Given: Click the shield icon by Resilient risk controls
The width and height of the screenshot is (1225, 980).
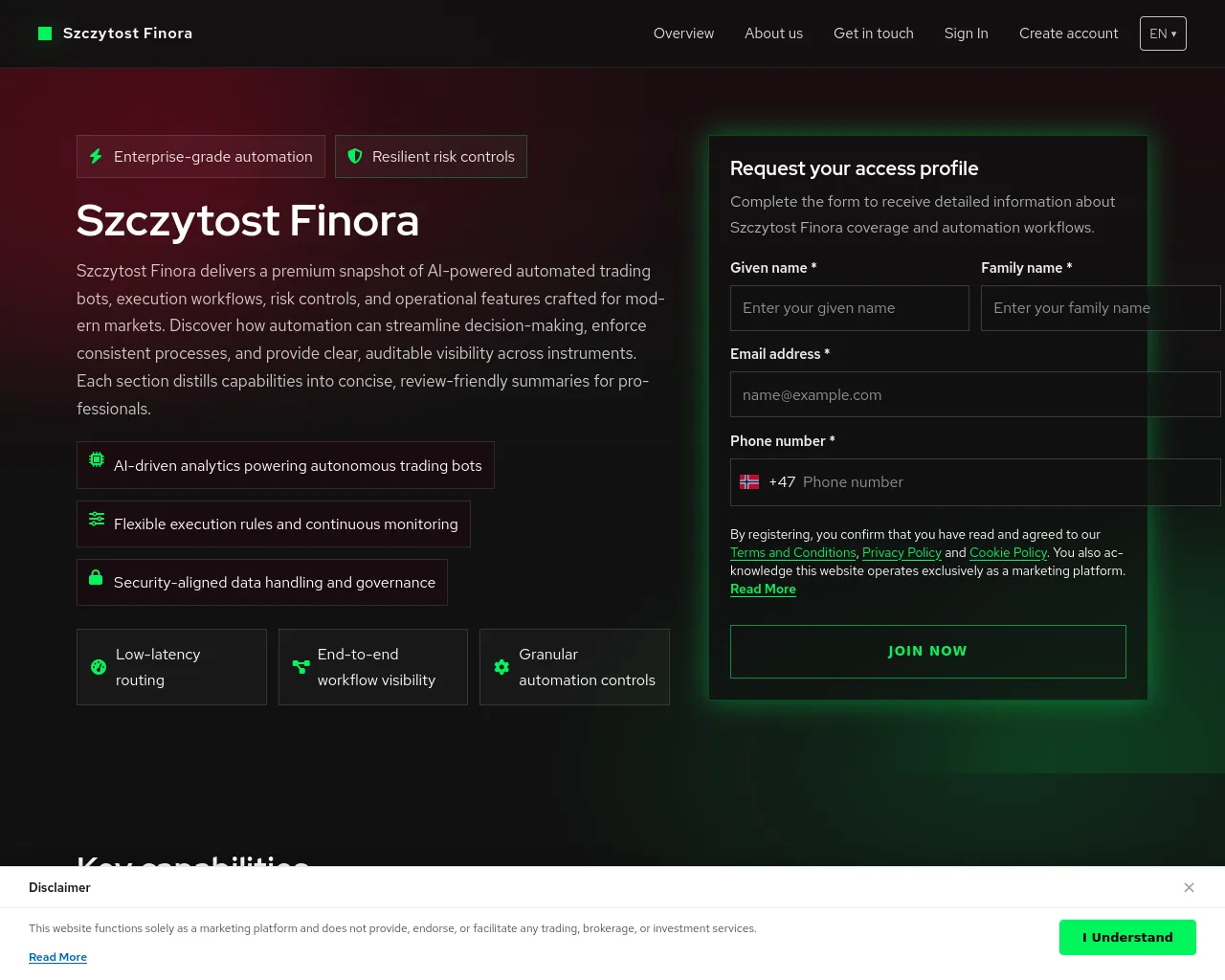Looking at the screenshot, I should click(x=355, y=156).
